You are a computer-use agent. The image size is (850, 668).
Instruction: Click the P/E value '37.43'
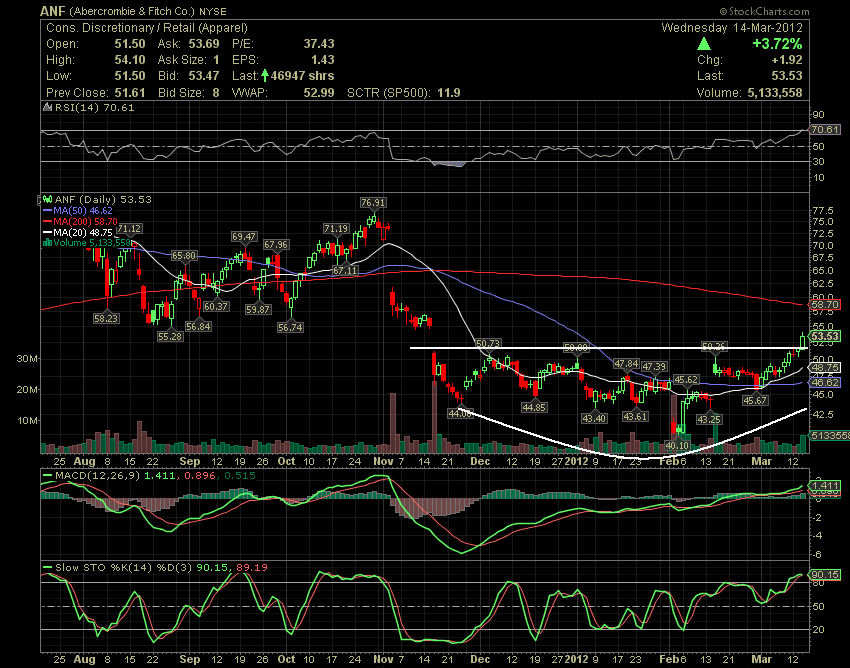pyautogui.click(x=319, y=43)
